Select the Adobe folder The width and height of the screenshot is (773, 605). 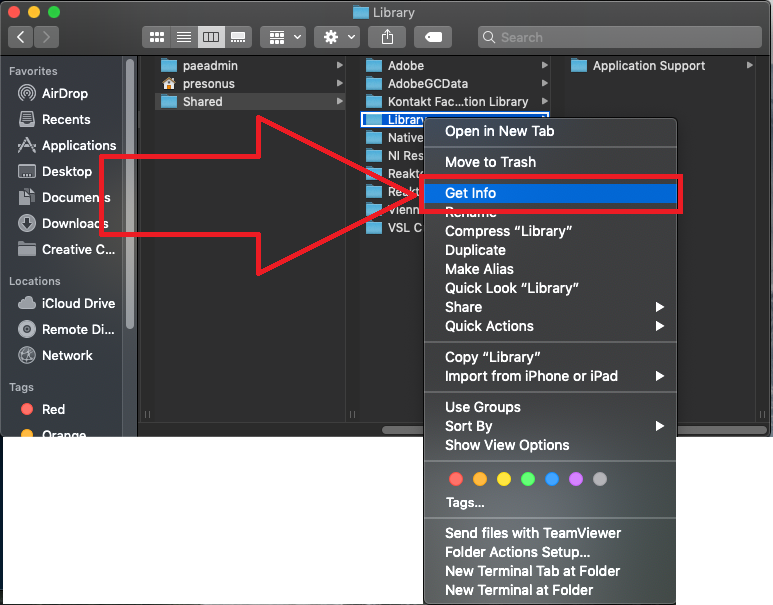point(405,66)
